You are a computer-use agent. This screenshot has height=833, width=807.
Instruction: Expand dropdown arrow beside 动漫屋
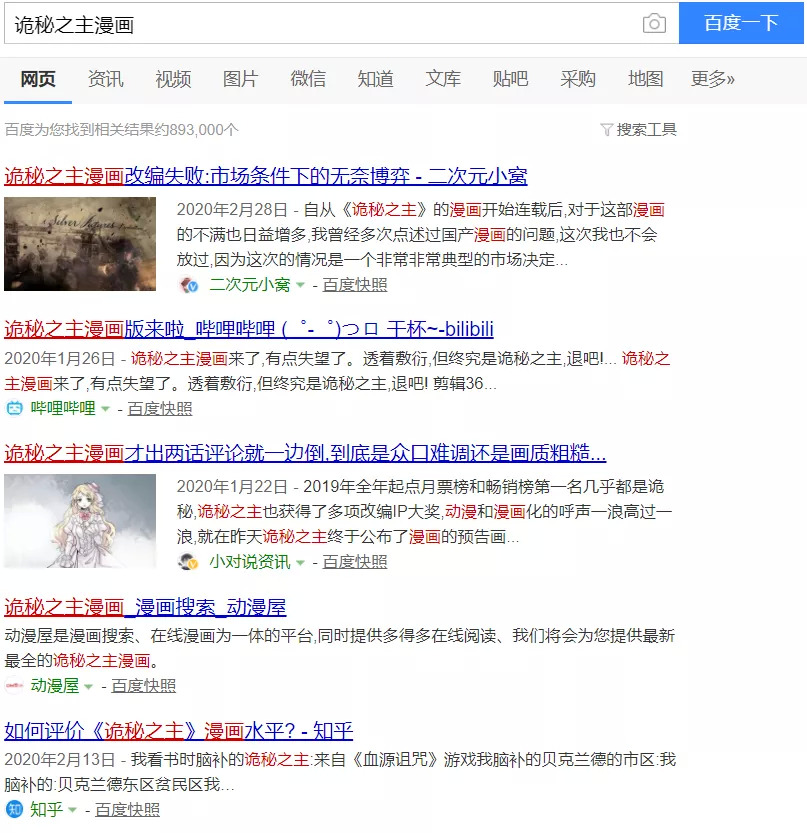(88, 686)
